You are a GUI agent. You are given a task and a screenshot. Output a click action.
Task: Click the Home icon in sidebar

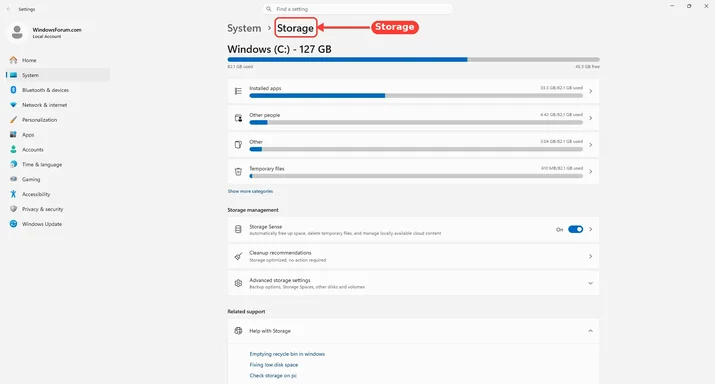pos(13,60)
